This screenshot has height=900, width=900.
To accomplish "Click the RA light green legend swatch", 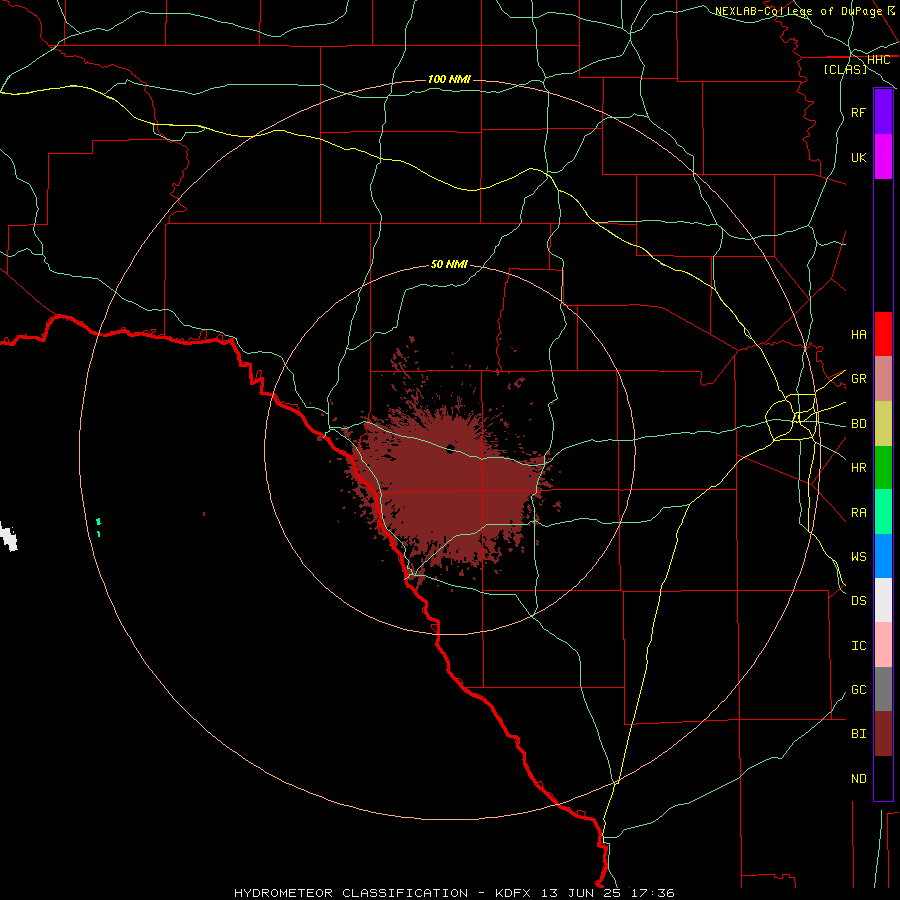I will 883,512.
